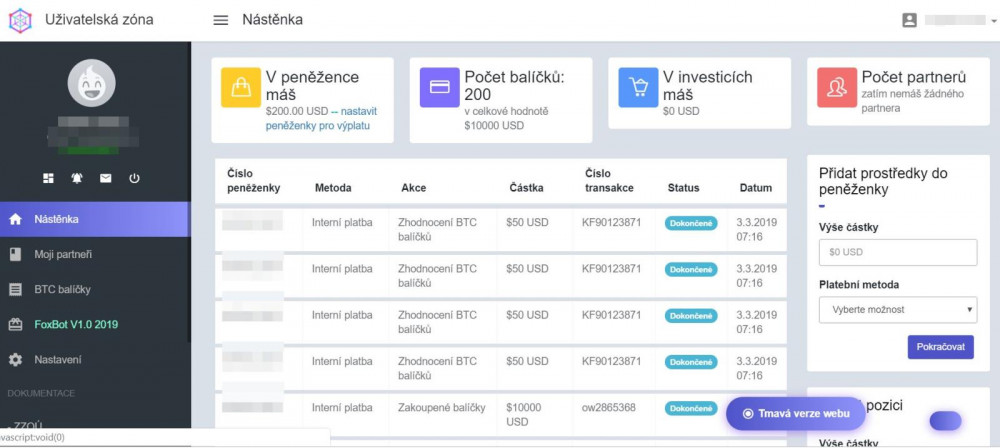Image resolution: width=1000 pixels, height=448 pixels.
Task: Click the Pokračovat button
Action: point(941,347)
